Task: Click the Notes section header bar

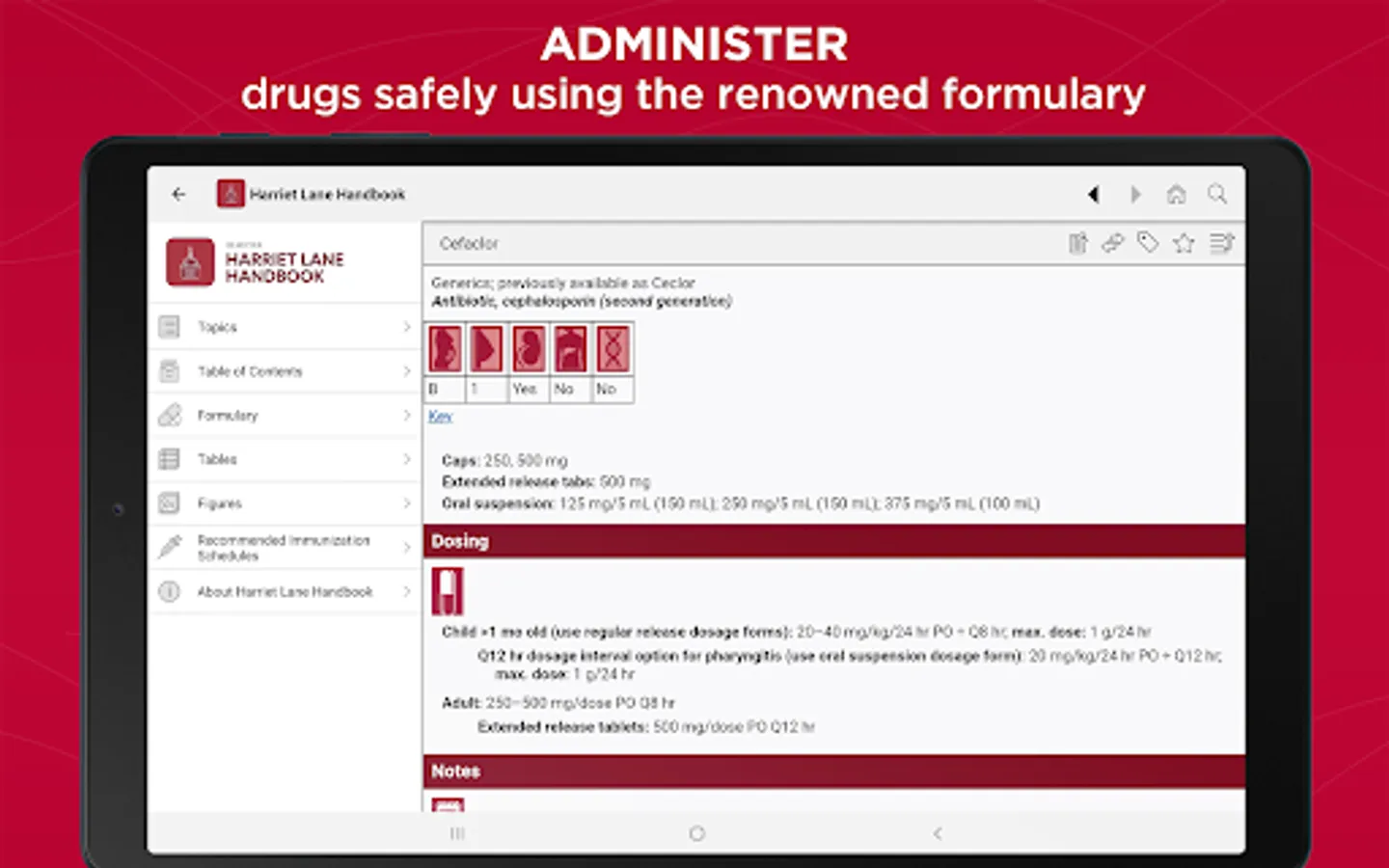Action: (834, 772)
